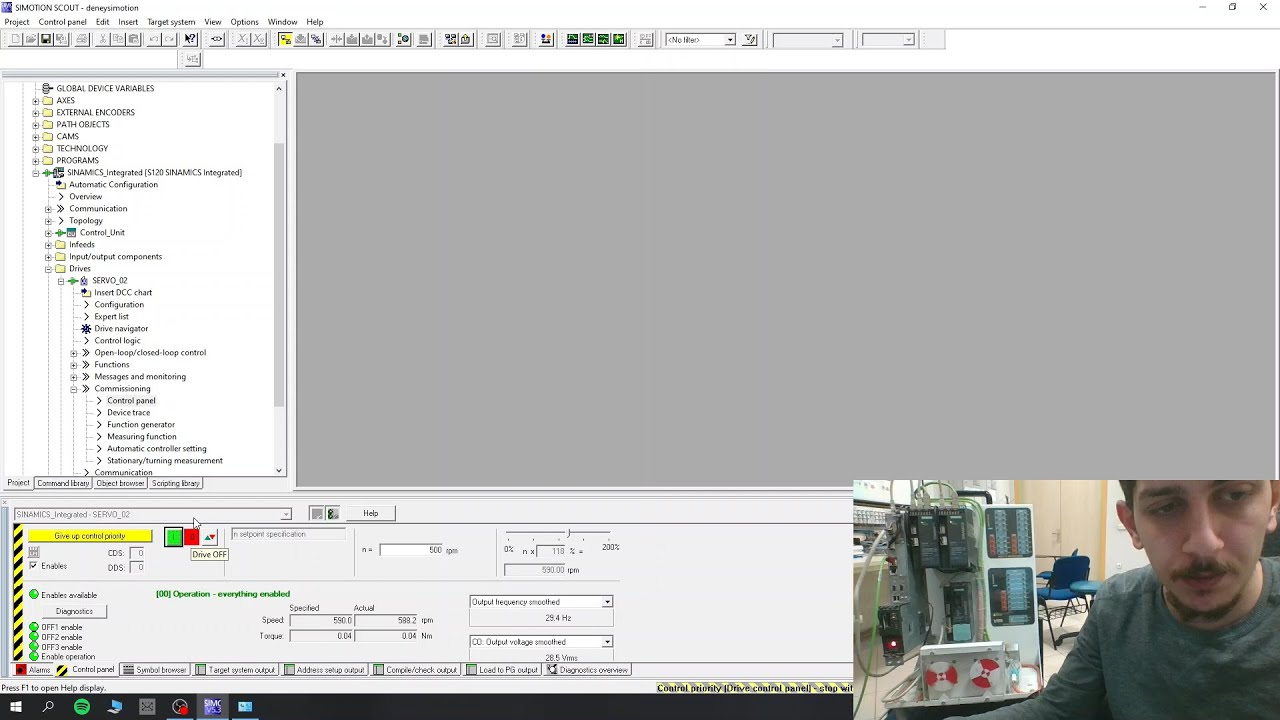
Task: Select Expert list in the tree
Action: (x=111, y=316)
